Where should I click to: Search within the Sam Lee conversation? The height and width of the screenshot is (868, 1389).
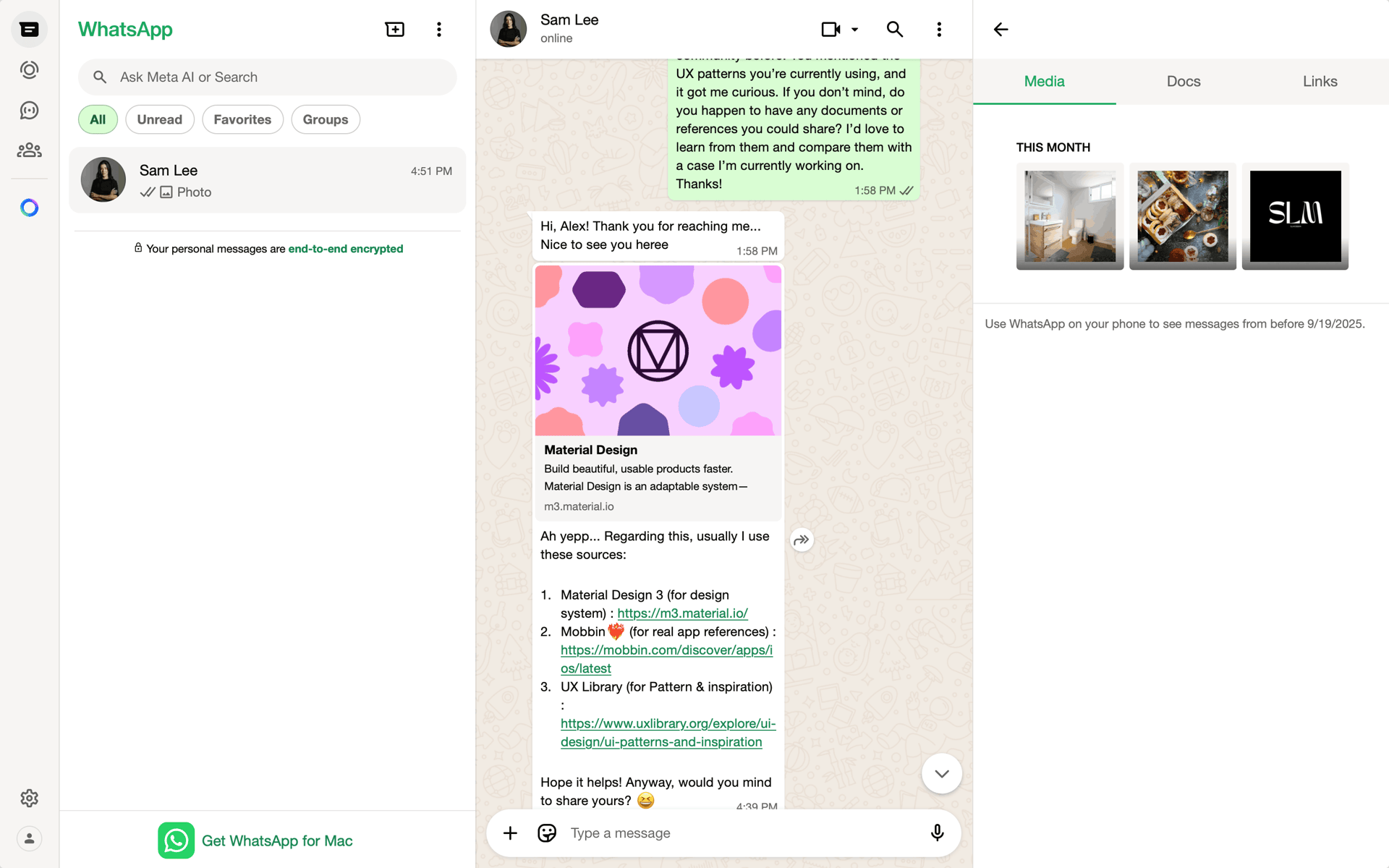pyautogui.click(x=895, y=30)
